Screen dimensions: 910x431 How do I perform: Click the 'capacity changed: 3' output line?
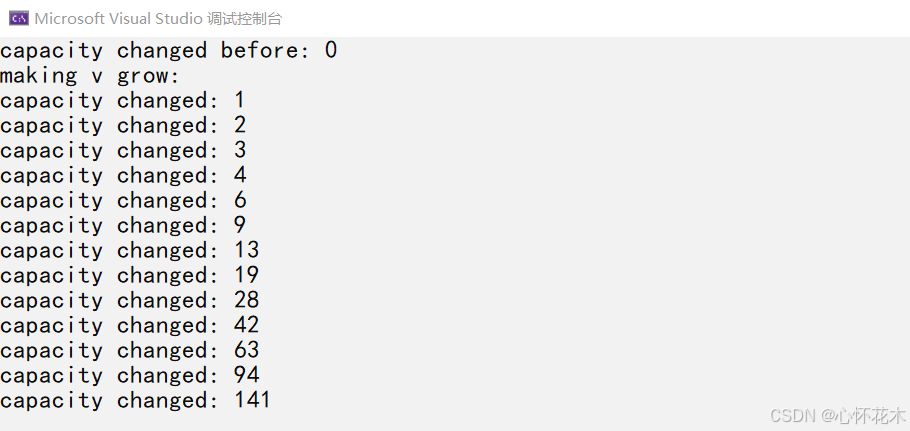click(123, 151)
